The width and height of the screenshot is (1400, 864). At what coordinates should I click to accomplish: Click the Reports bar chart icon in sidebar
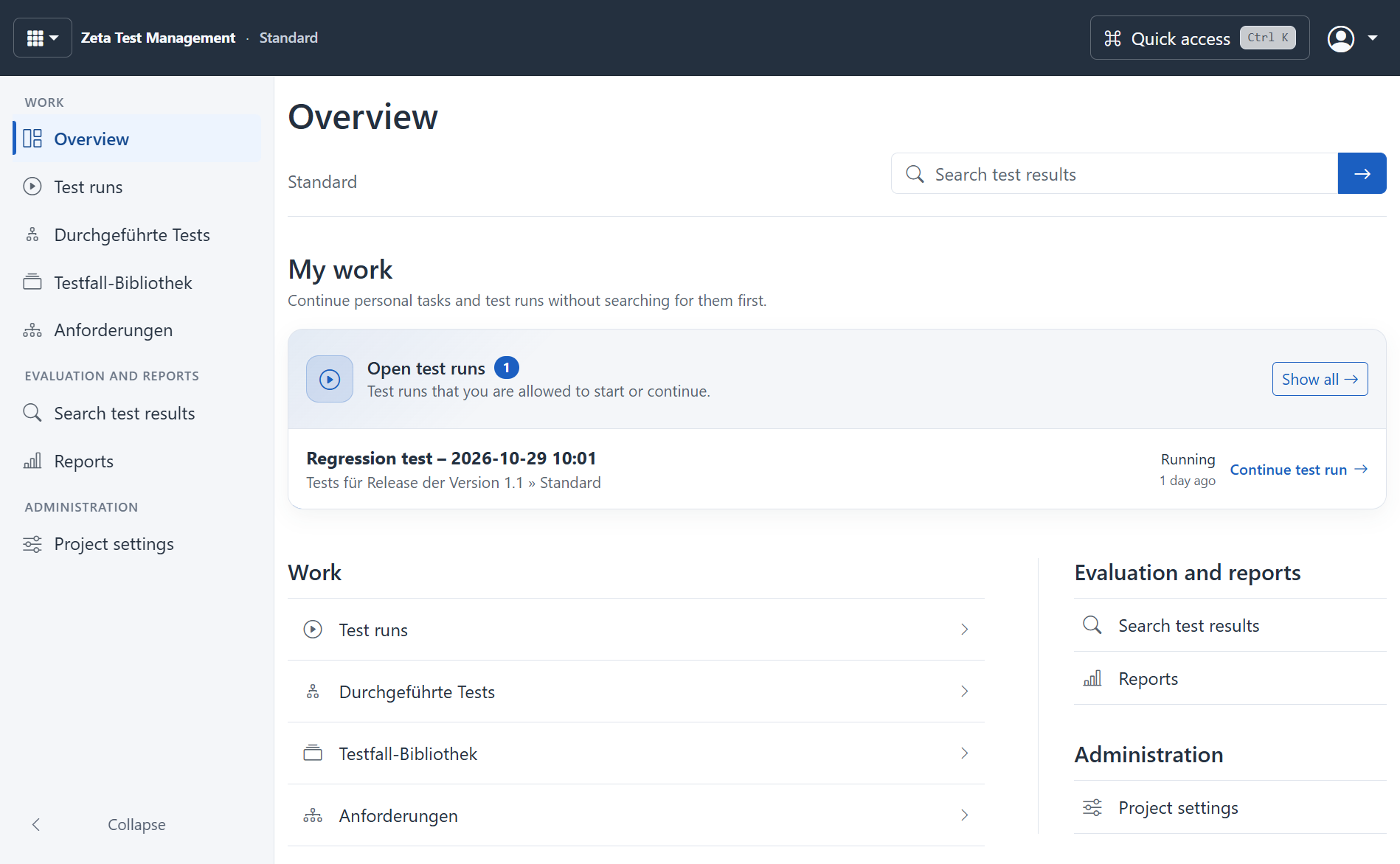pyautogui.click(x=32, y=461)
